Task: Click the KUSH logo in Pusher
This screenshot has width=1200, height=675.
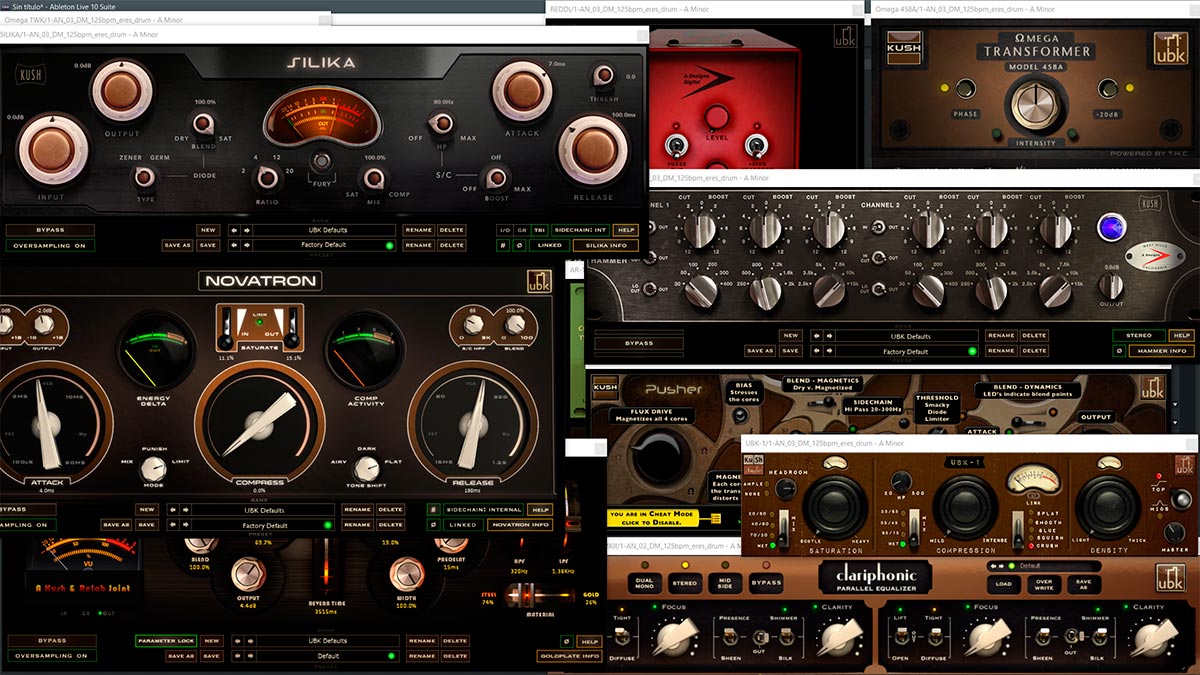Action: coord(605,387)
